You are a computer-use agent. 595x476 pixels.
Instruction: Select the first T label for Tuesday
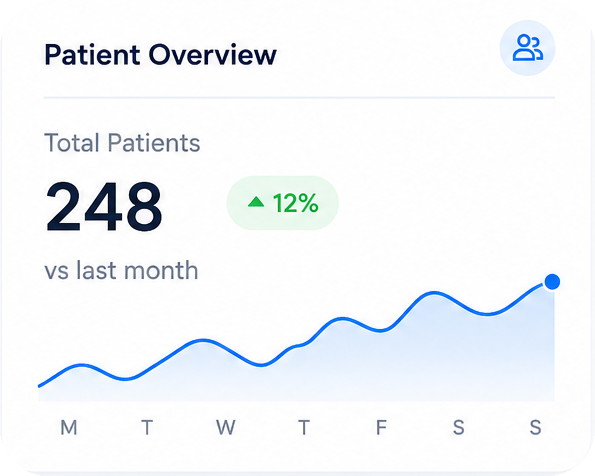147,427
